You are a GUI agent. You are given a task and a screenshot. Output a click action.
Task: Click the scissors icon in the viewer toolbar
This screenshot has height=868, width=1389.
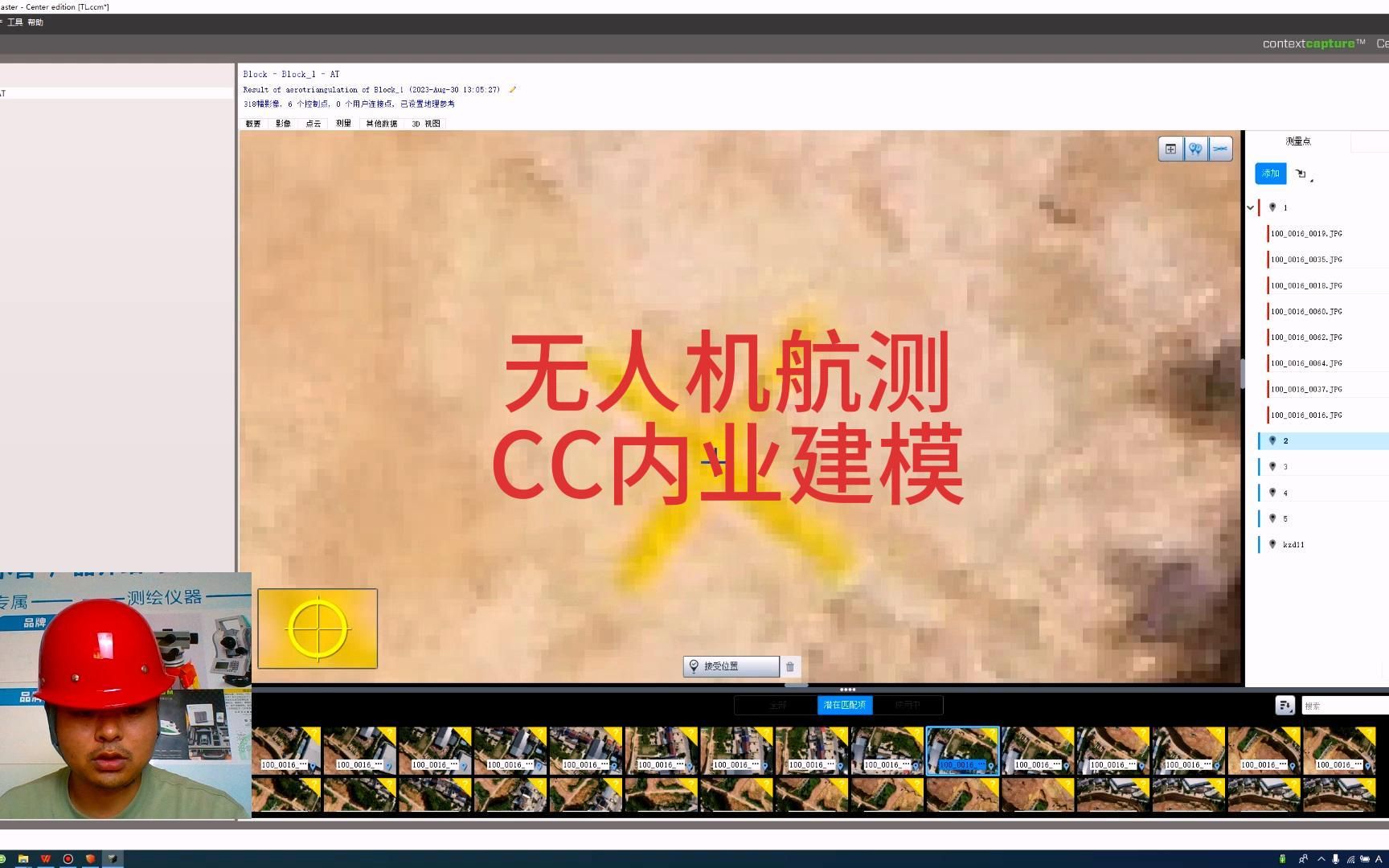1220,149
